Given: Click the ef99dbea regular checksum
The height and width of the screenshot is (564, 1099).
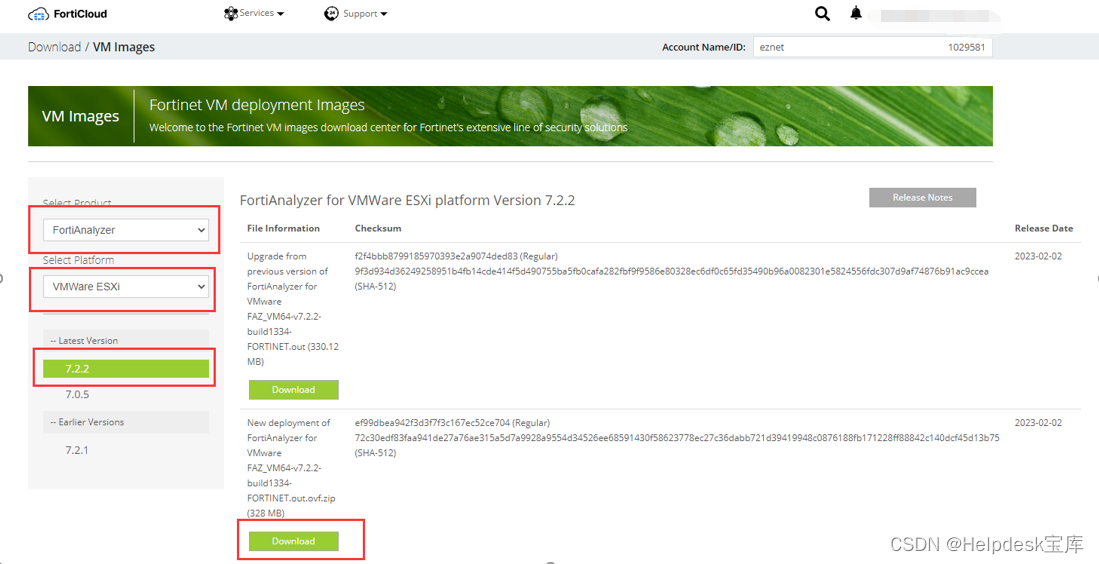Looking at the screenshot, I should pyautogui.click(x=452, y=423).
